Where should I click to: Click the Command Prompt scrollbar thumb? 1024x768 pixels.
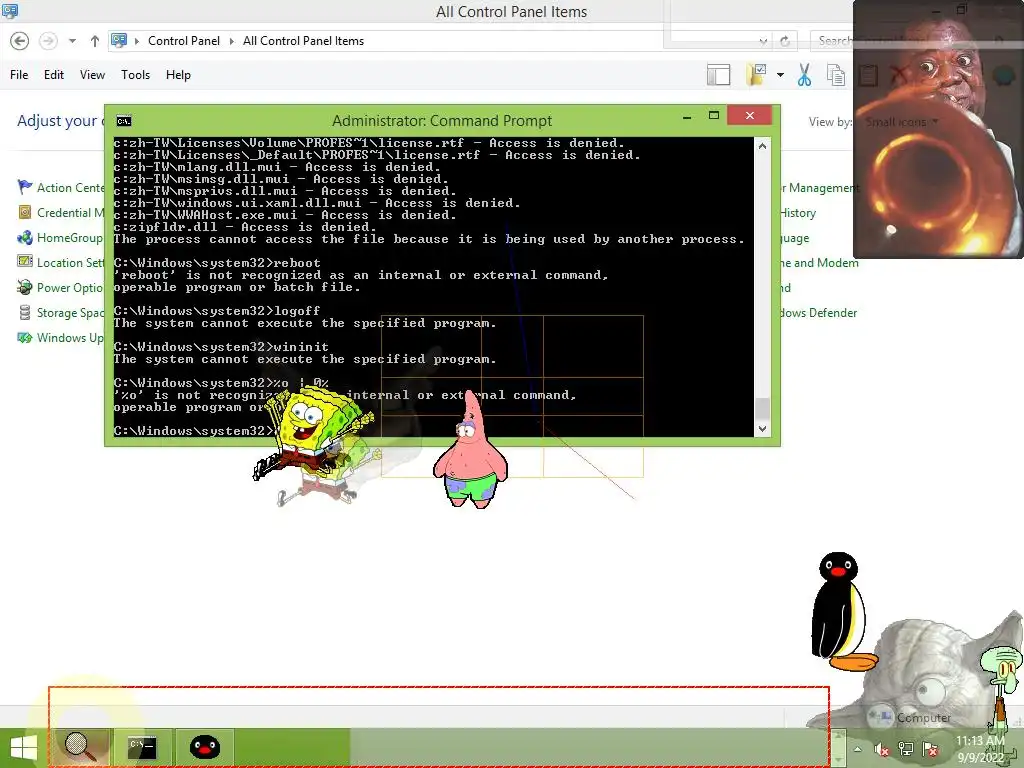(x=762, y=409)
